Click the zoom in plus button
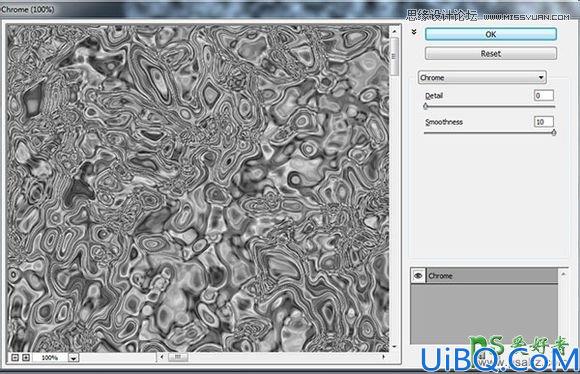 [x=26, y=357]
